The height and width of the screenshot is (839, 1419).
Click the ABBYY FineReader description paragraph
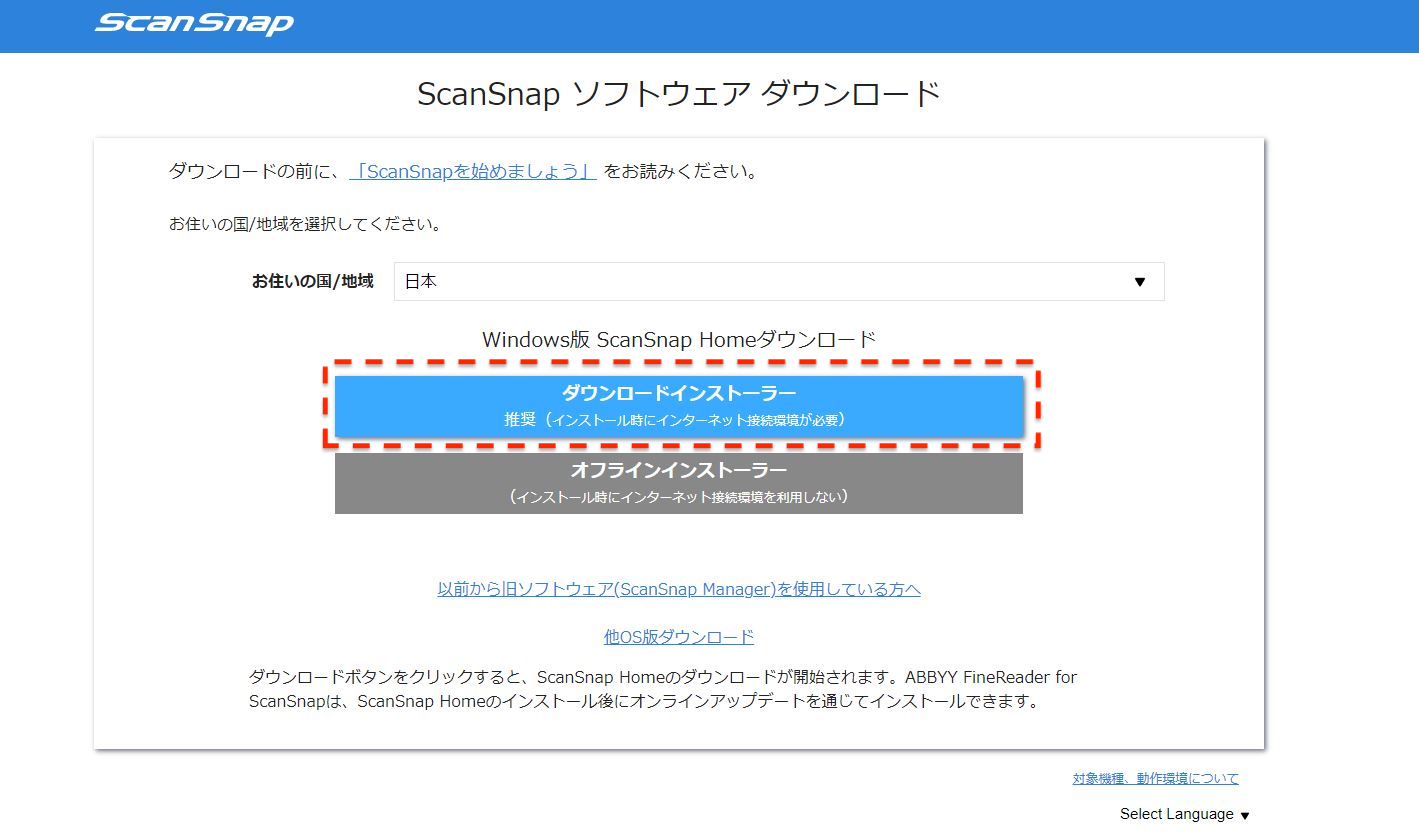[x=663, y=689]
